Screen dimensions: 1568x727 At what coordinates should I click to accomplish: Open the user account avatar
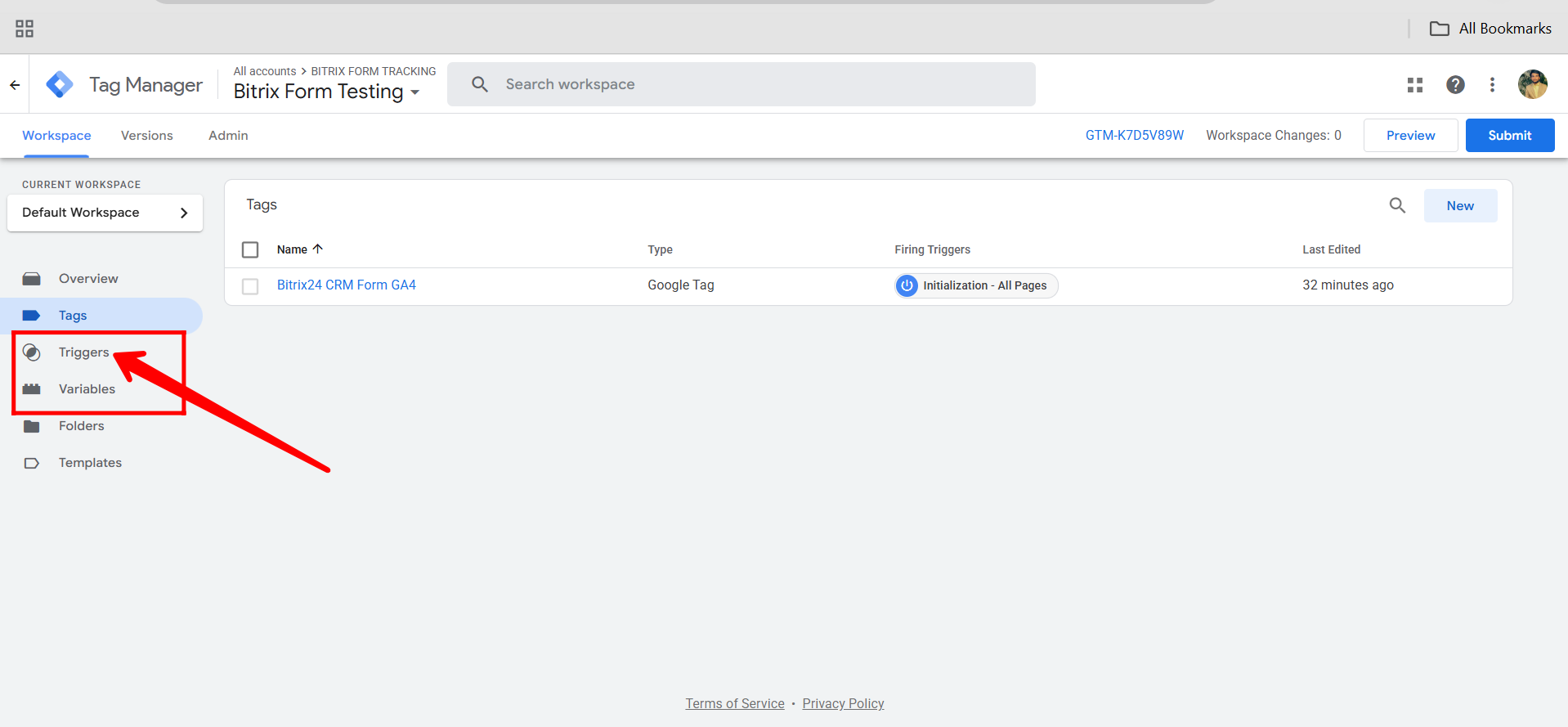click(1532, 84)
